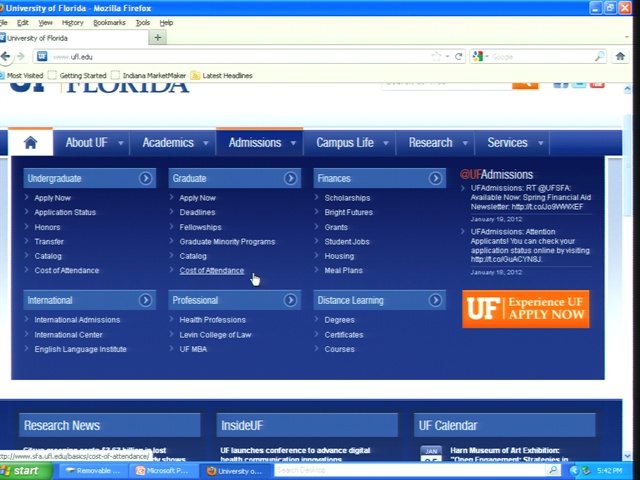The image size is (640, 480).
Task: Click the Firefox forward arrow button
Action: point(21,56)
